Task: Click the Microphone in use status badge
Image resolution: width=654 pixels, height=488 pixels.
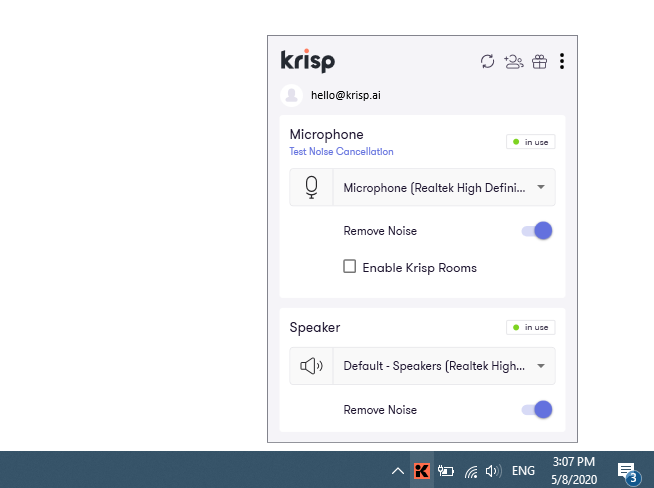Action: pos(531,142)
